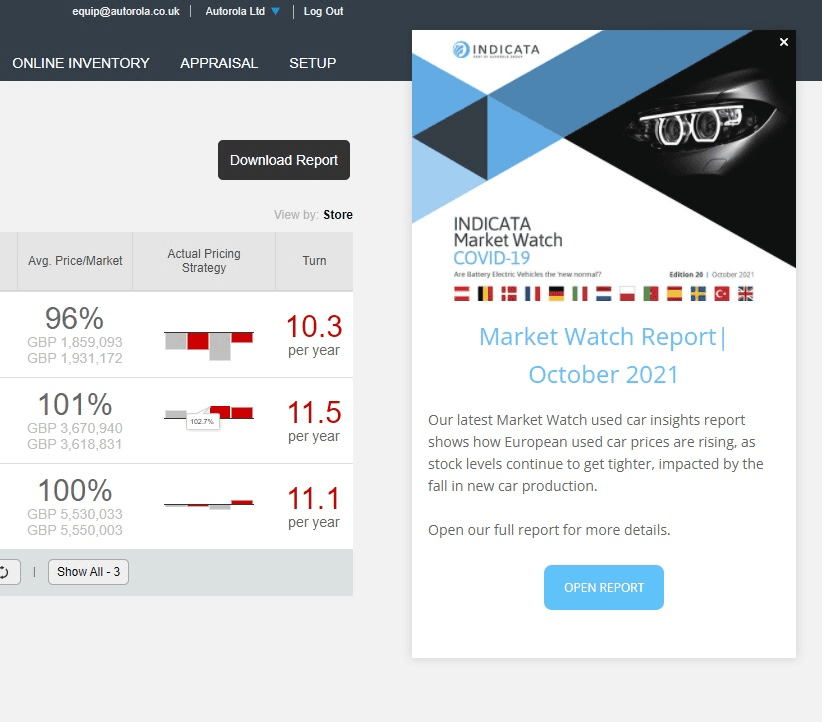The width and height of the screenshot is (822, 722).
Task: Open the APPRAISAL menu
Action: coord(219,63)
